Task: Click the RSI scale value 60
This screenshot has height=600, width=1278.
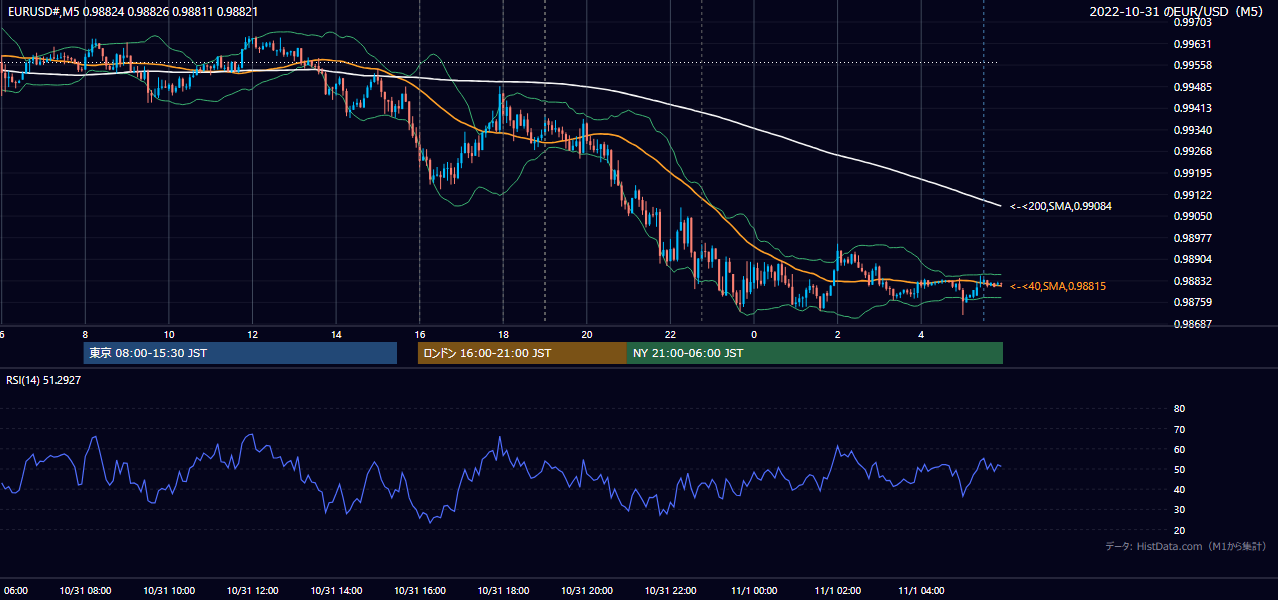Action: 1179,449
